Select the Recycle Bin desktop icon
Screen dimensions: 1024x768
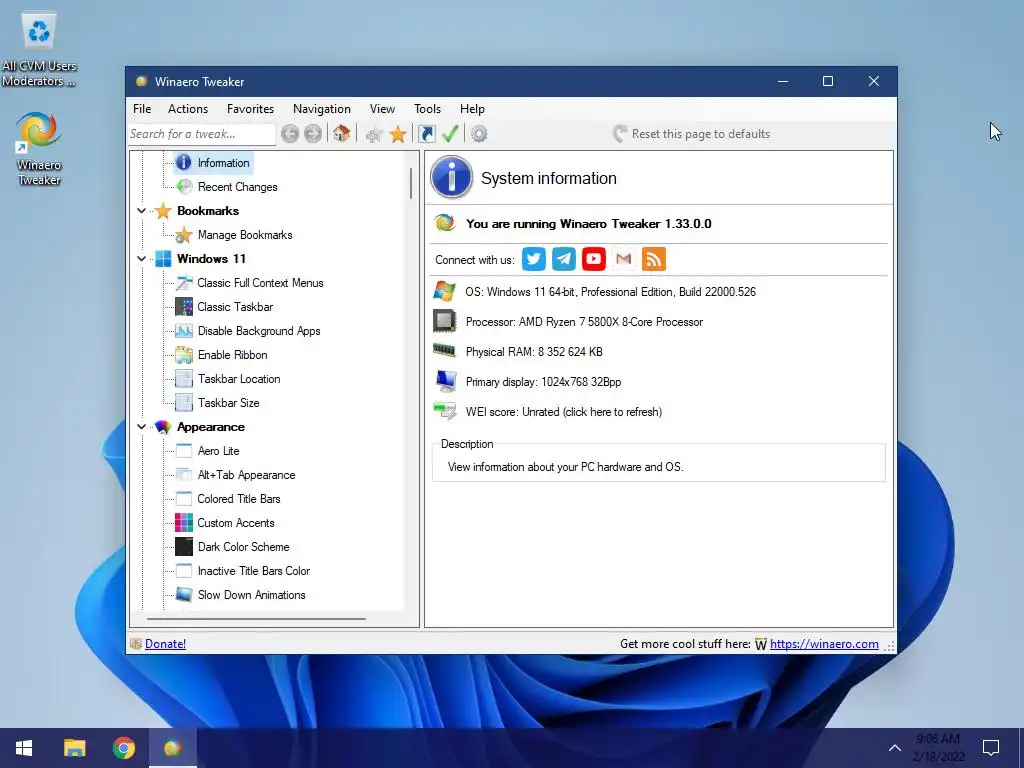(x=39, y=49)
